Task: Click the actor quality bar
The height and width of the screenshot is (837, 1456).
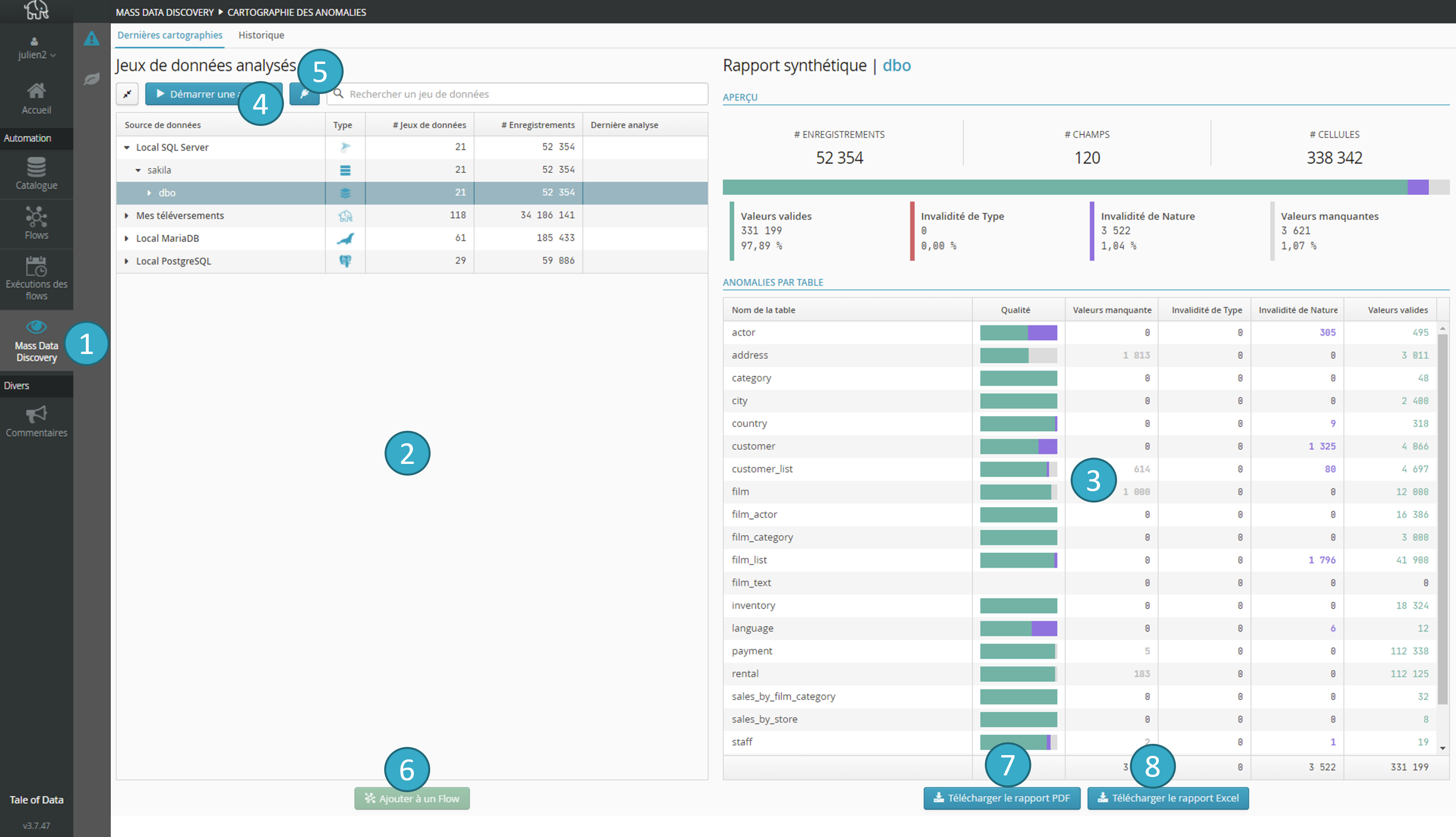Action: [x=1018, y=332]
